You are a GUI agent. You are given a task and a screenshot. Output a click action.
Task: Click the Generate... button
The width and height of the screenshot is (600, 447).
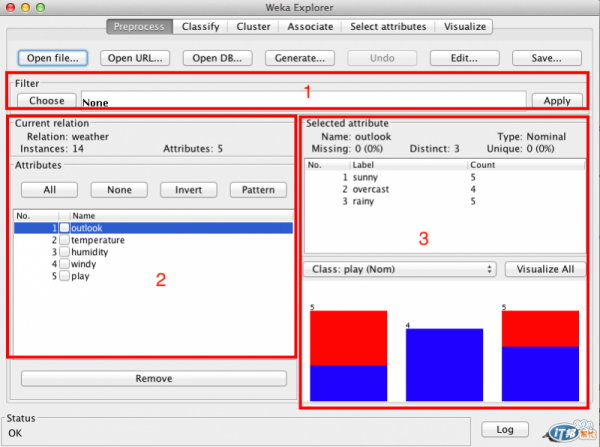(300, 58)
